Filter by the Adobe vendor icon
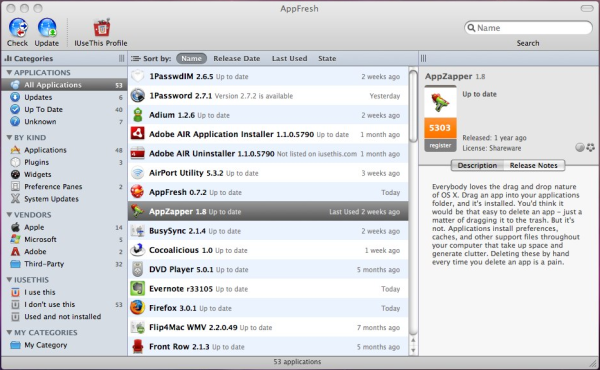Image resolution: width=600 pixels, height=370 pixels. coord(15,251)
